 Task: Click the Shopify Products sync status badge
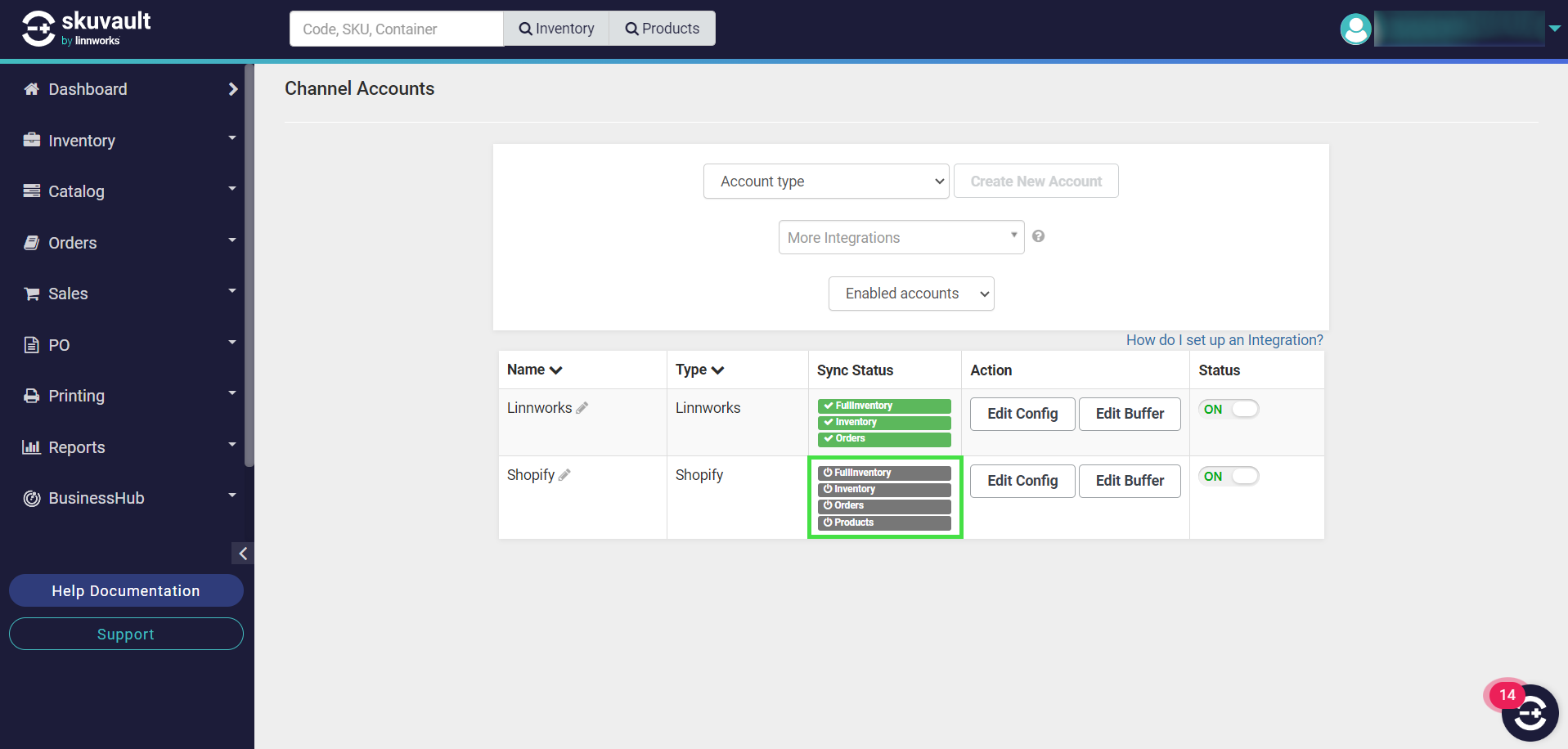pos(883,523)
